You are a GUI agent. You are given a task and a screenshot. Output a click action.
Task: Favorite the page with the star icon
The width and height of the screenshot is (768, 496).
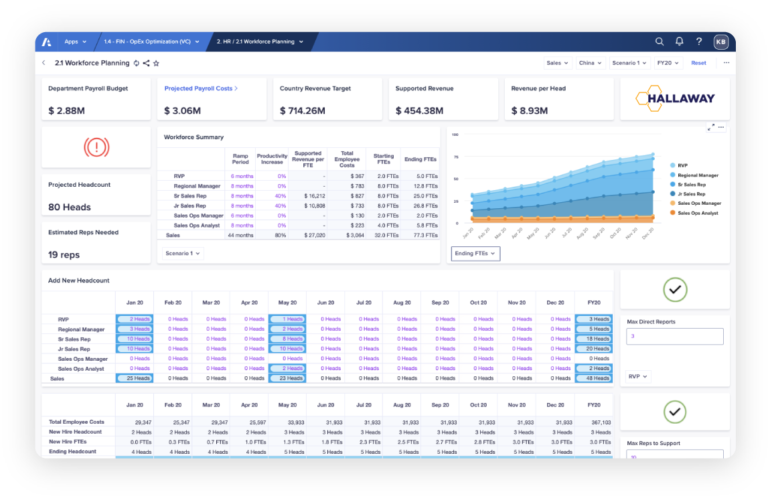click(156, 63)
